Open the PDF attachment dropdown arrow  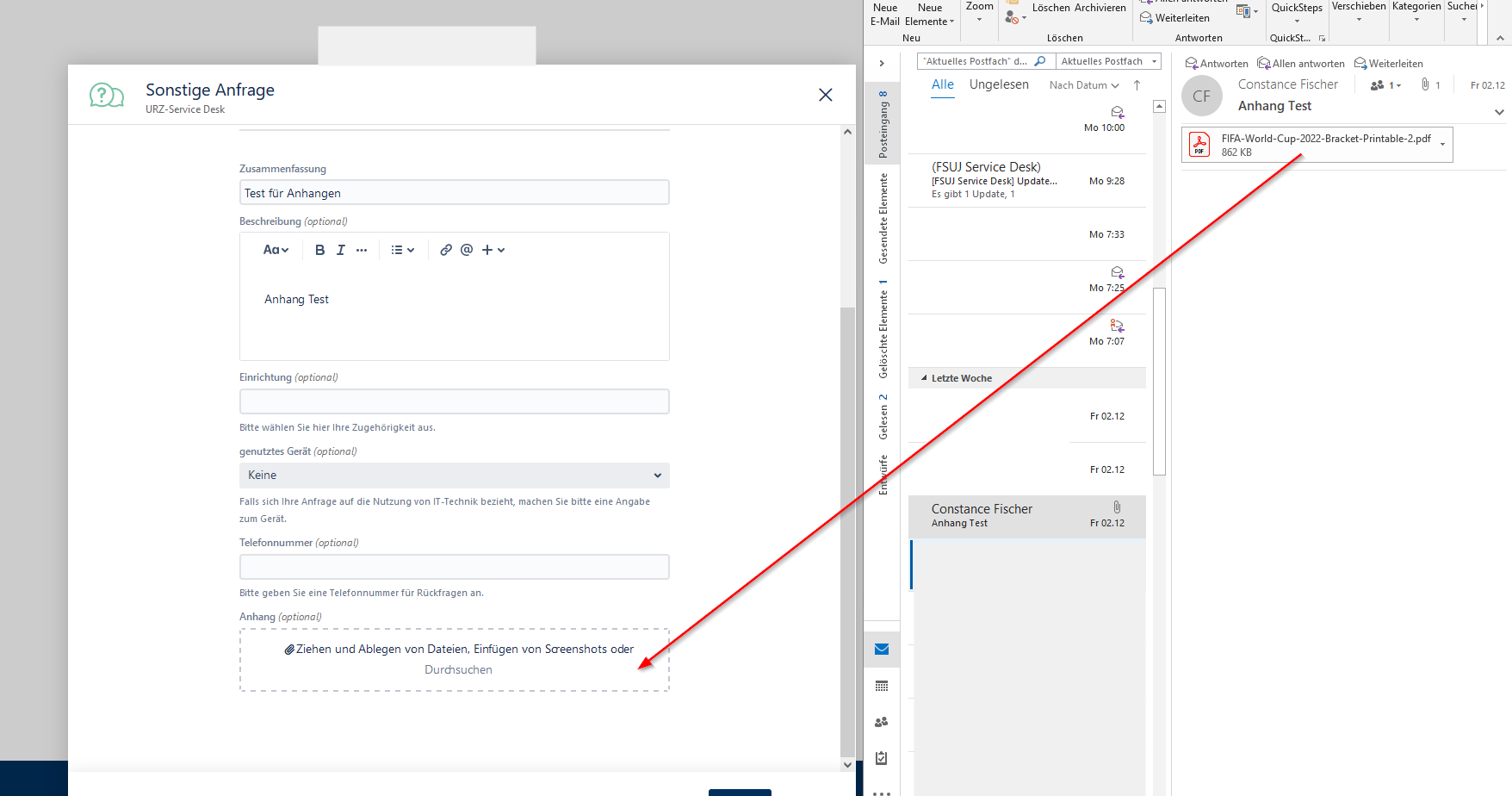tap(1443, 145)
